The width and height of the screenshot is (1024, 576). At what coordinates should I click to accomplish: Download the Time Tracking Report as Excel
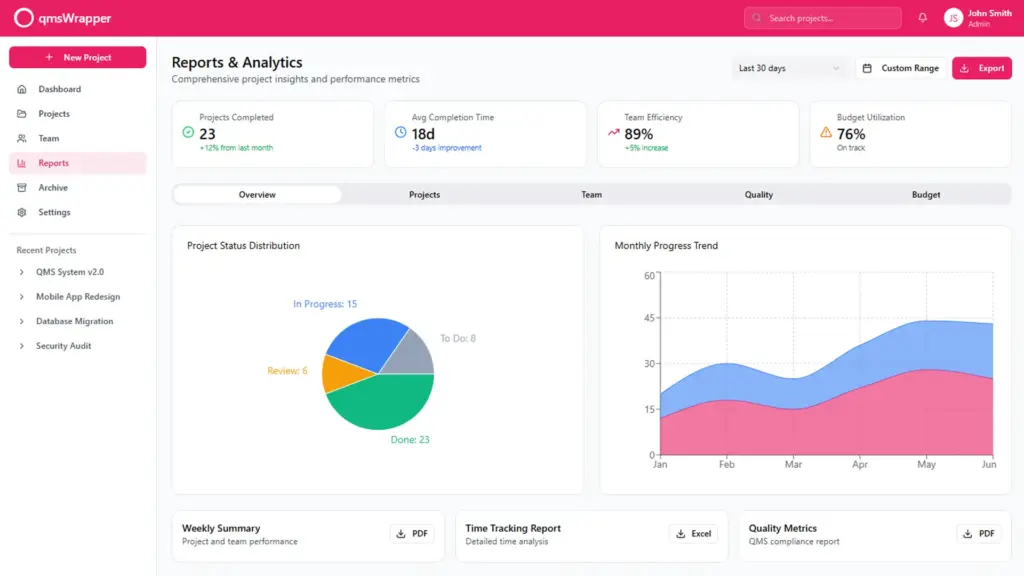coord(693,534)
